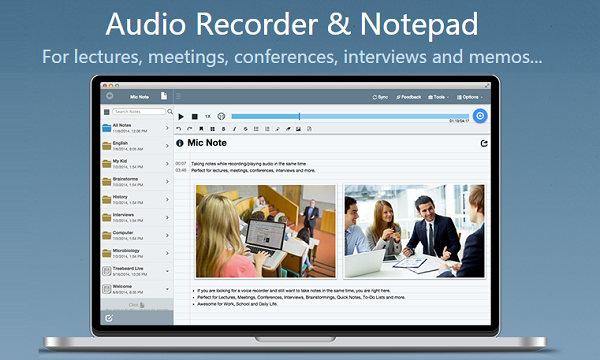Open note info next to Mic Note title
The image size is (600, 360).
click(179, 143)
